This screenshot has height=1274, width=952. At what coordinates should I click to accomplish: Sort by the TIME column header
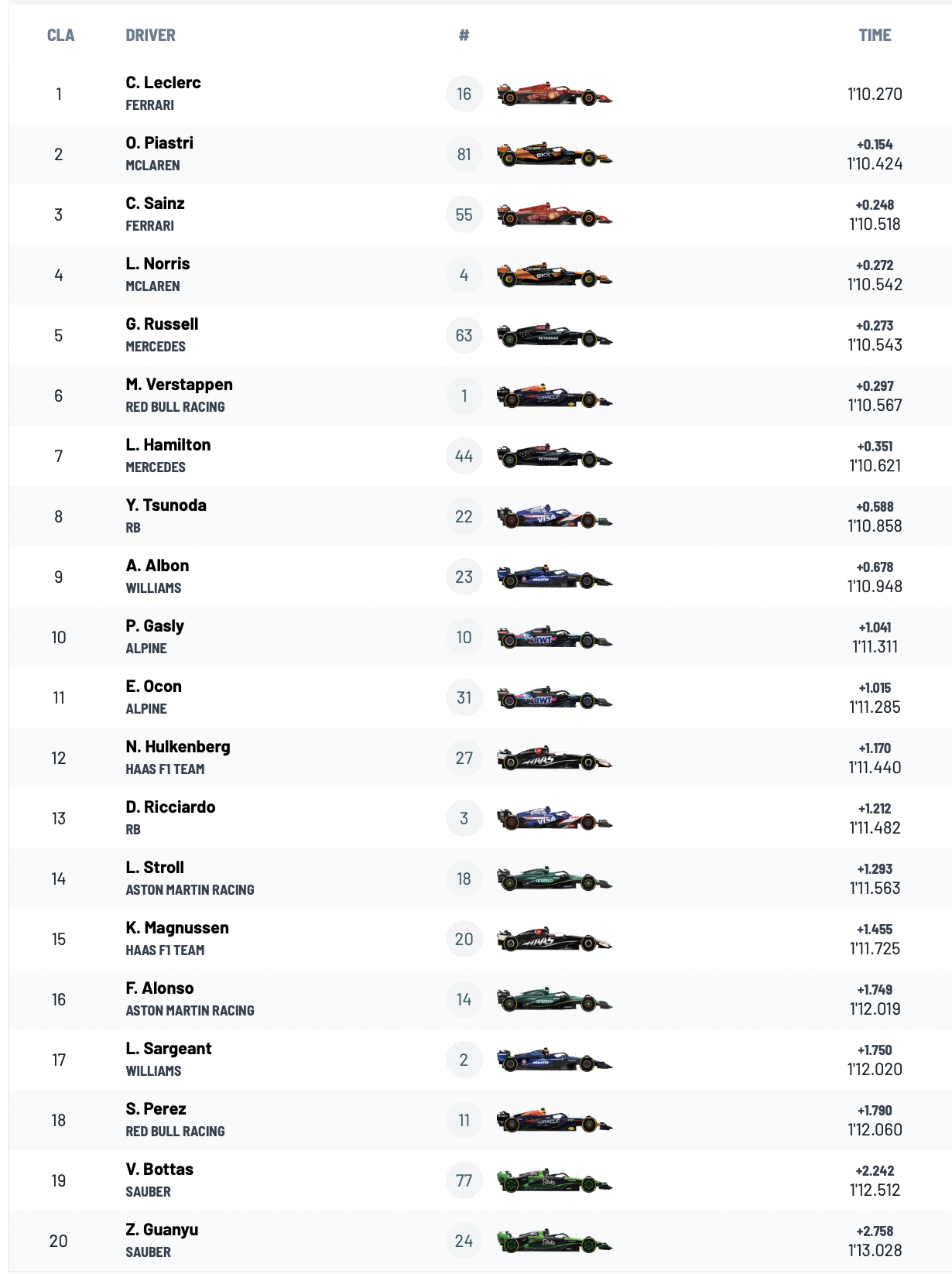coord(875,35)
